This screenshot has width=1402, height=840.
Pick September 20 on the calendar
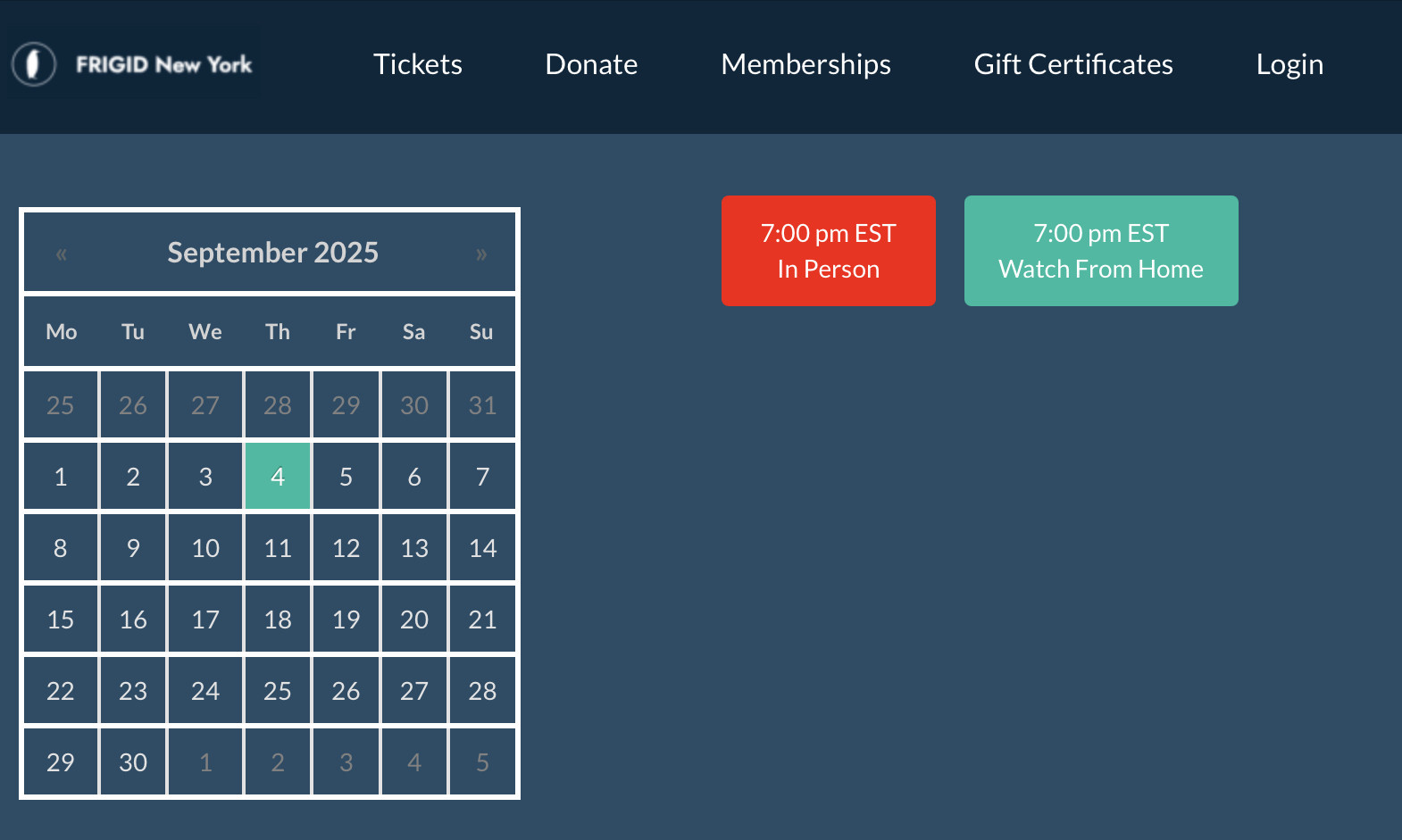pos(414,619)
